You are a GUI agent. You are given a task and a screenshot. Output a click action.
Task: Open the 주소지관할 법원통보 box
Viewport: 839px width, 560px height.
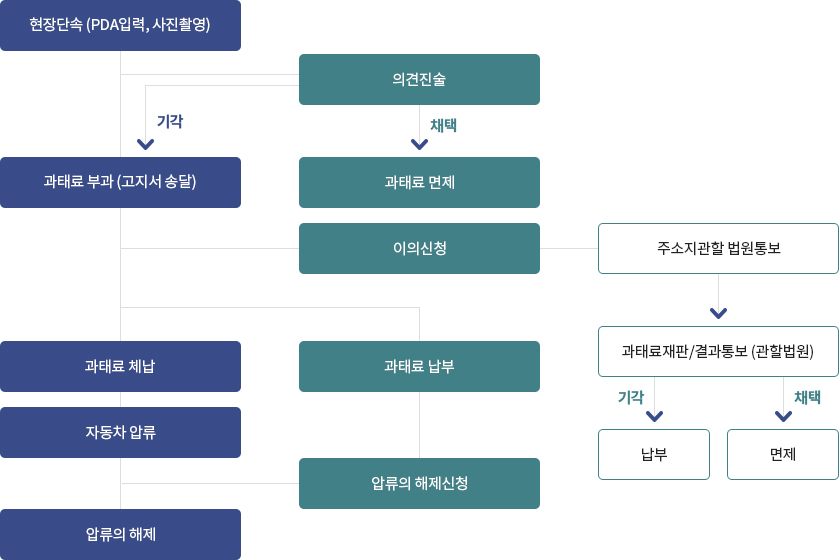[718, 248]
